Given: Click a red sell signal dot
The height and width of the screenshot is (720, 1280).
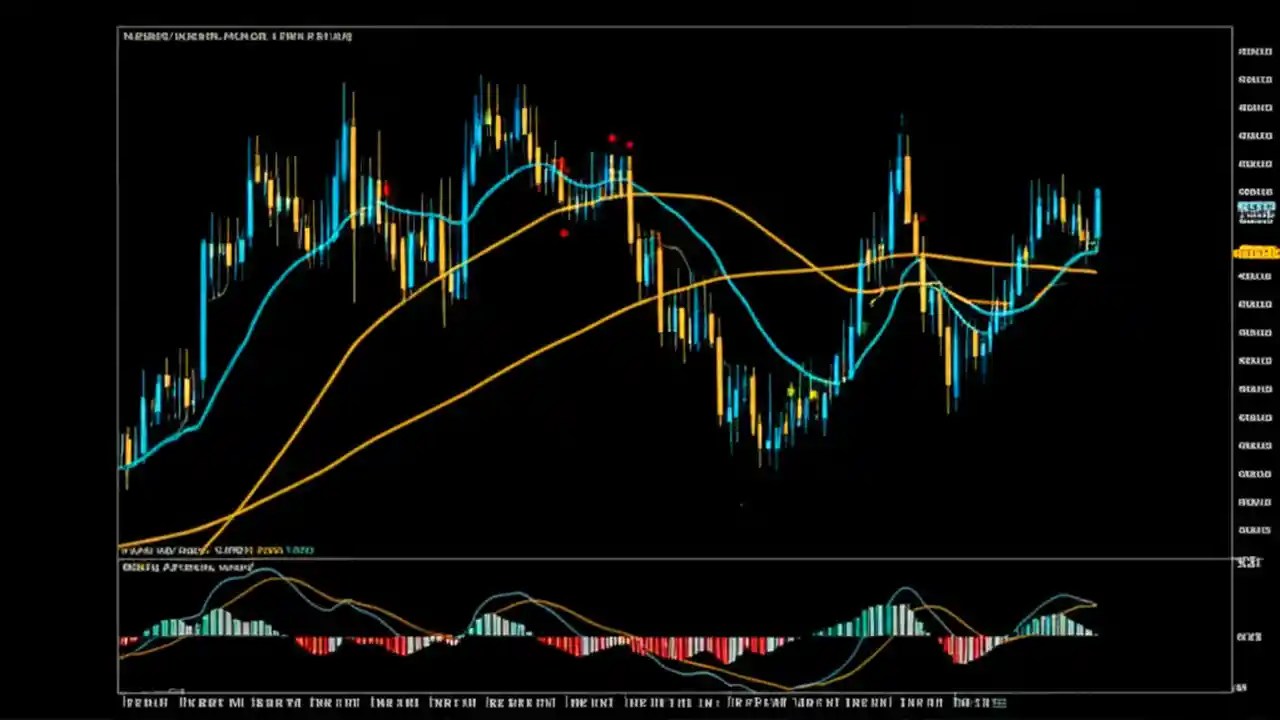Looking at the screenshot, I should coord(613,138).
